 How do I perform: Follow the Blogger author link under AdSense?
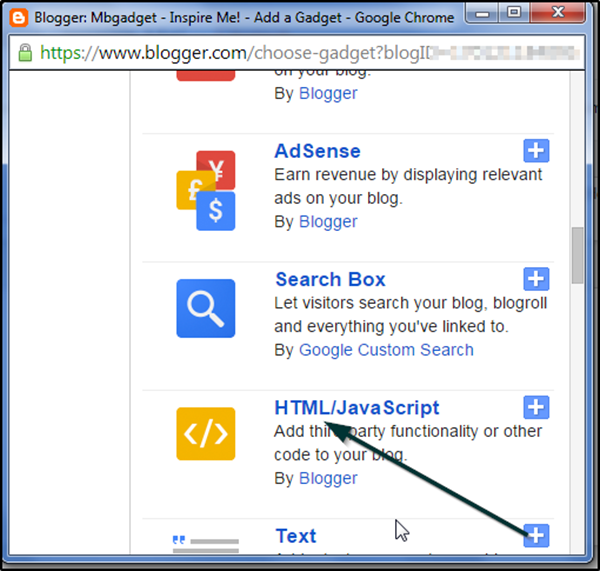[328, 222]
